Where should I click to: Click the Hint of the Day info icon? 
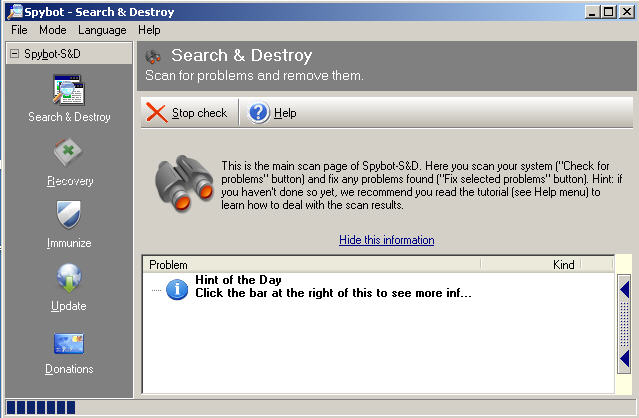pyautogui.click(x=177, y=289)
